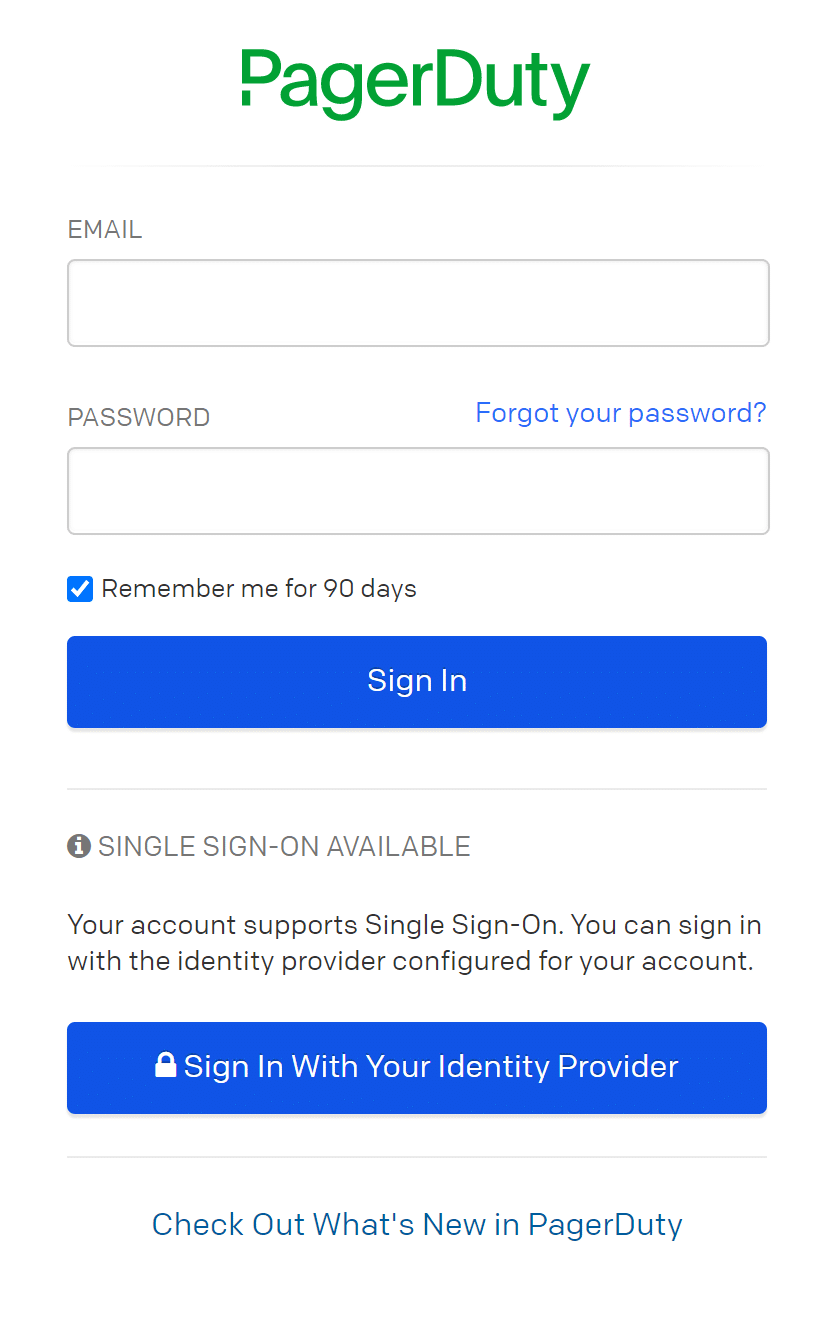This screenshot has width=834, height=1330.
Task: Click the 'SINGLE SIGN-ON AVAILABLE' heading text
Action: click(284, 847)
